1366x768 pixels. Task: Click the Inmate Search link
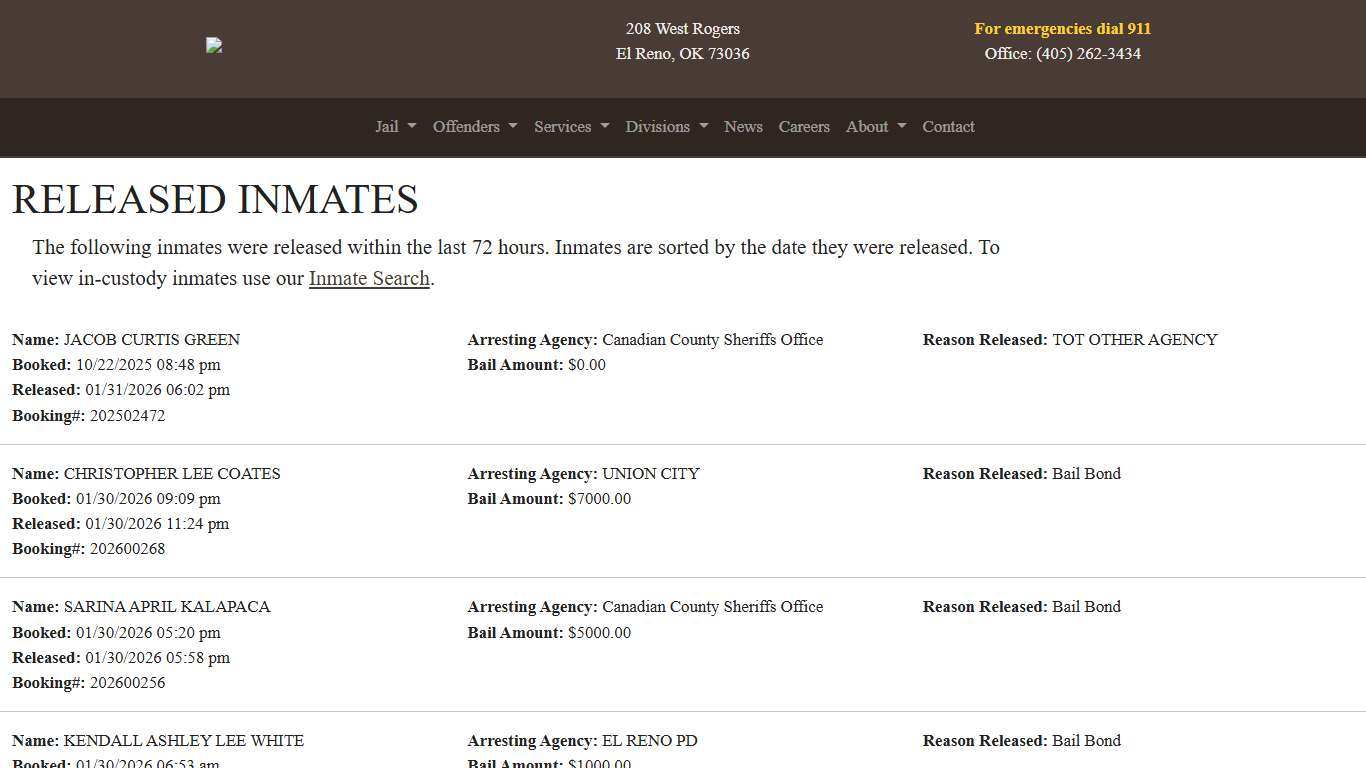pyautogui.click(x=368, y=278)
